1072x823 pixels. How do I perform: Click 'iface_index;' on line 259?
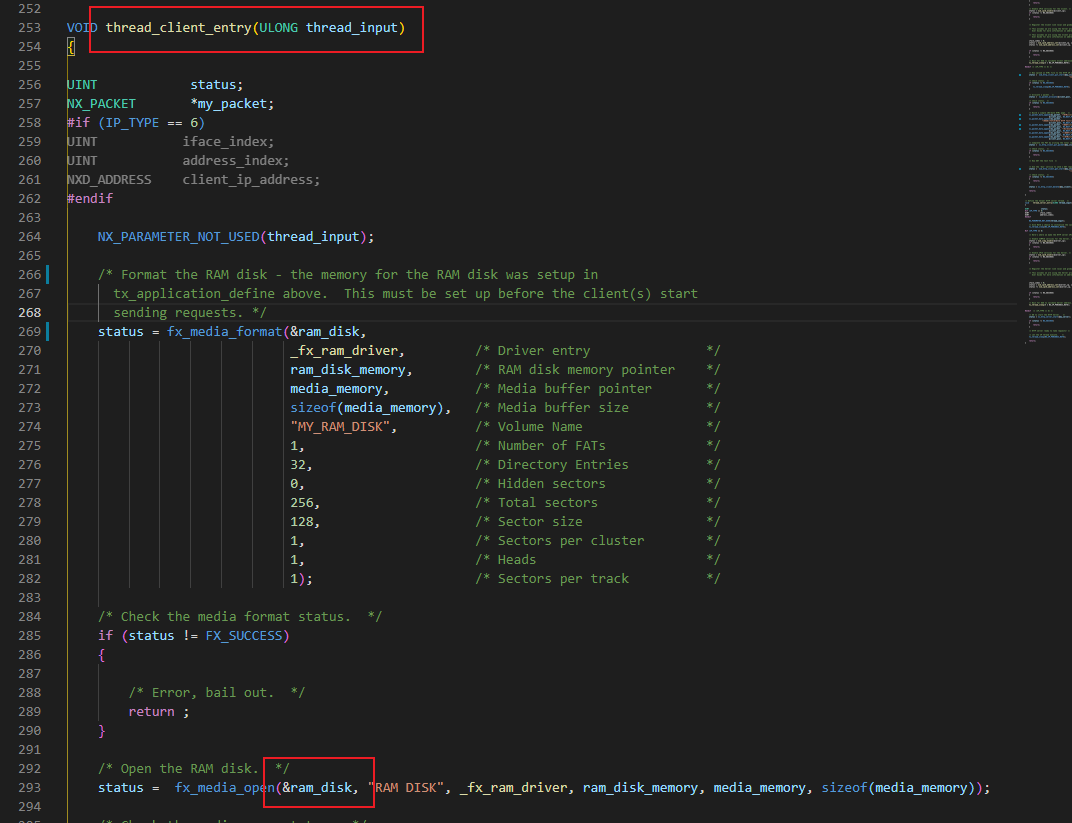pos(228,141)
